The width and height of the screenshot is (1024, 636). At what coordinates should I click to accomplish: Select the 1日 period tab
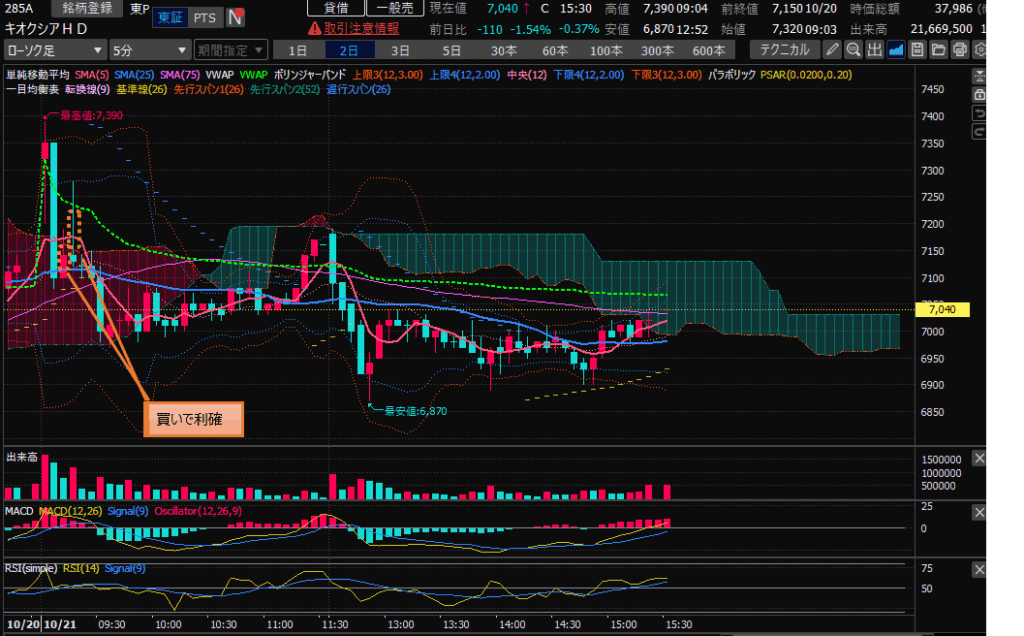click(298, 49)
